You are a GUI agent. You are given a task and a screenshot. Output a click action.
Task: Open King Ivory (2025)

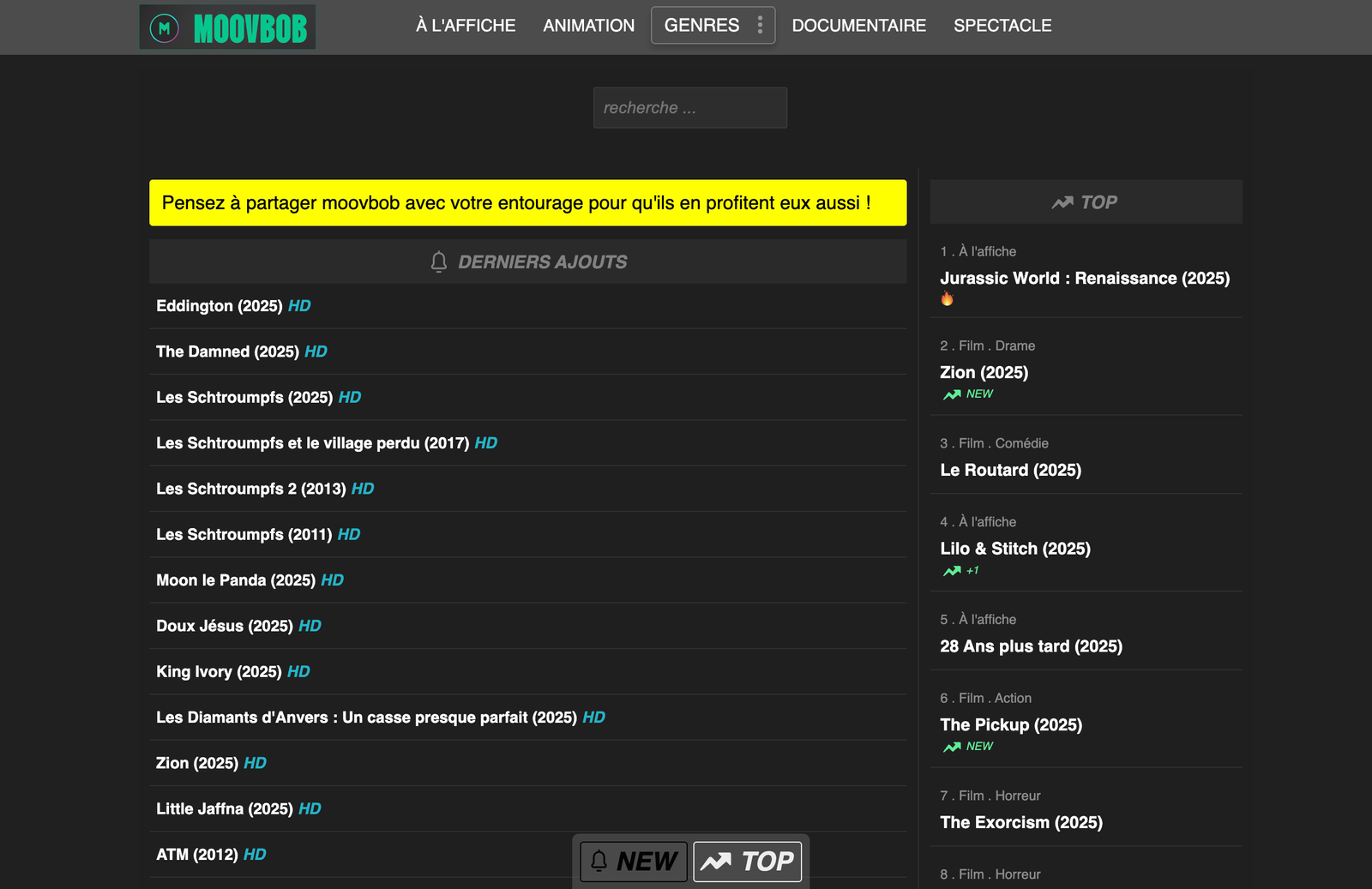click(x=219, y=672)
